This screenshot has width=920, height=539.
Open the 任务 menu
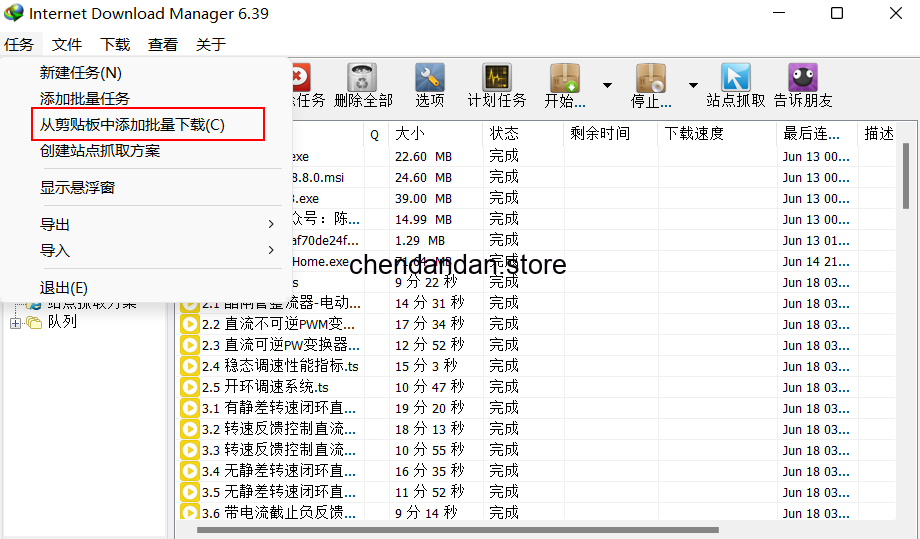coord(19,45)
